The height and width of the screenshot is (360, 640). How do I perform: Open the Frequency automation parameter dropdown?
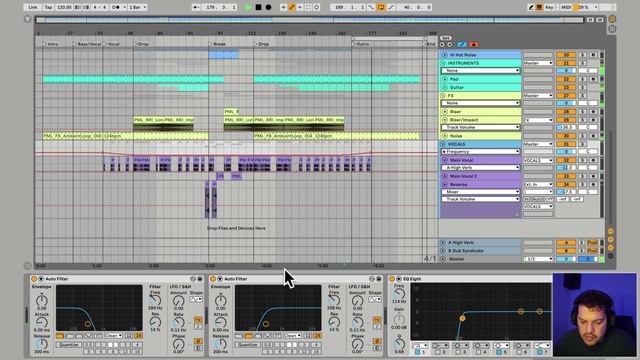pyautogui.click(x=480, y=152)
